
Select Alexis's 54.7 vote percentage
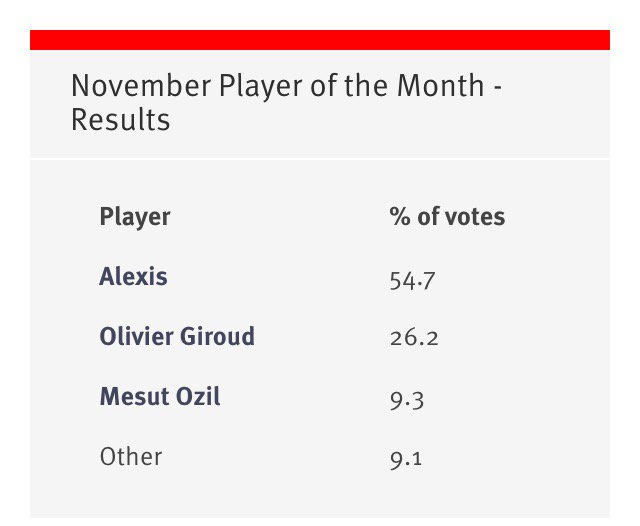click(412, 281)
